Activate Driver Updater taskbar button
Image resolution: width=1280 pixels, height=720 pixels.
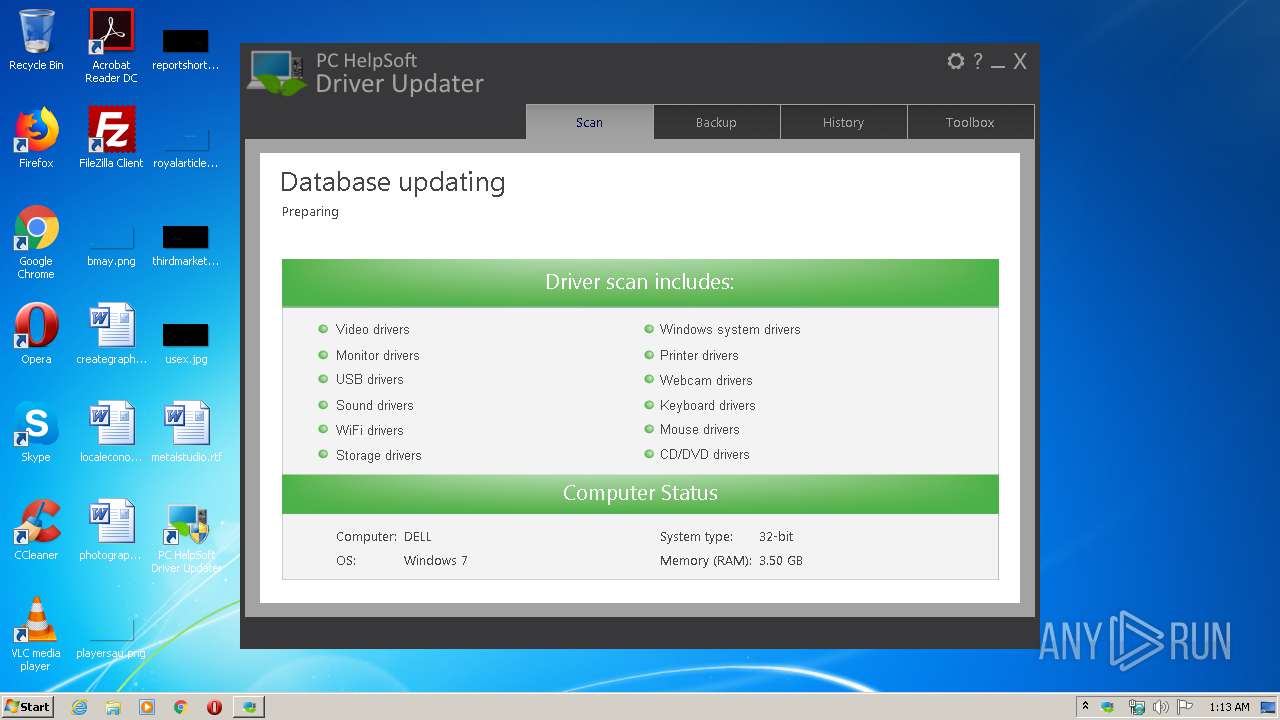coord(249,707)
